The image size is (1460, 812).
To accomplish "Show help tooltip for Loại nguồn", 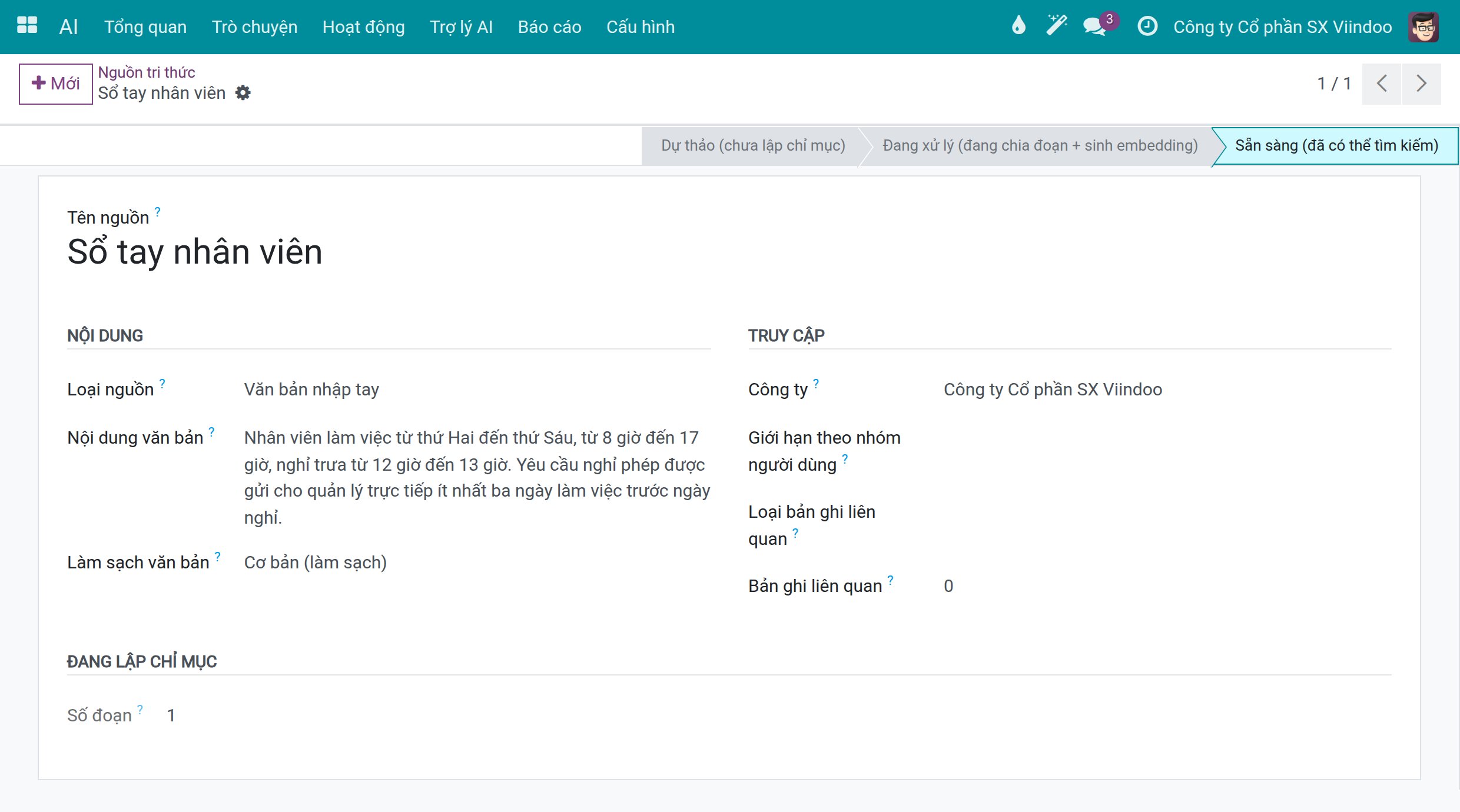I will [162, 382].
